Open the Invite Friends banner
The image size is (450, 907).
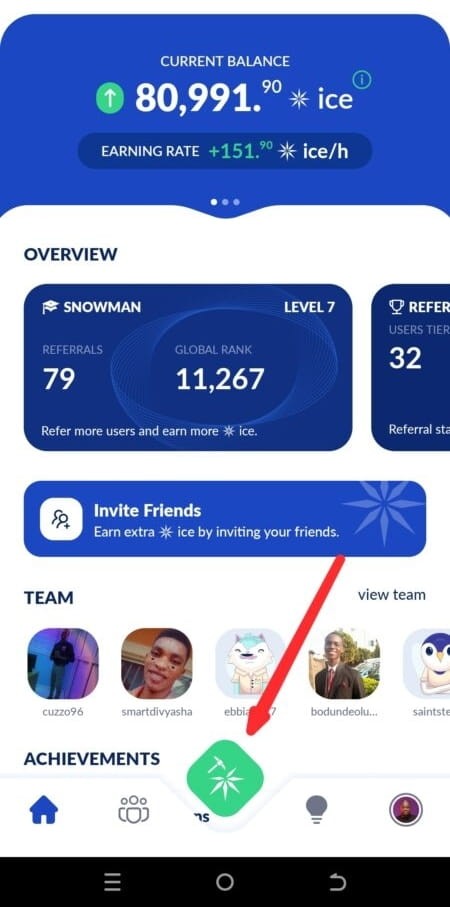click(225, 519)
